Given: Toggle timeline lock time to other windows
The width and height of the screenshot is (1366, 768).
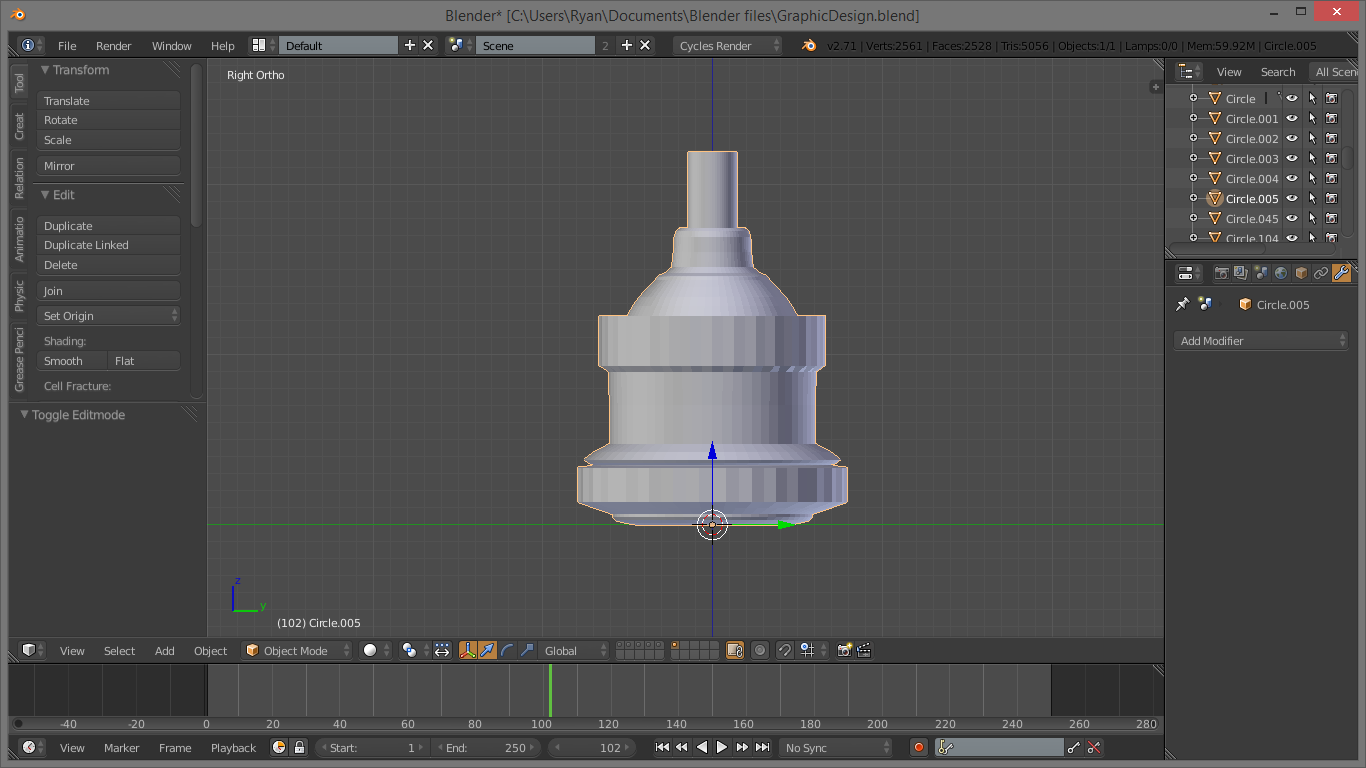Looking at the screenshot, I should [298, 747].
